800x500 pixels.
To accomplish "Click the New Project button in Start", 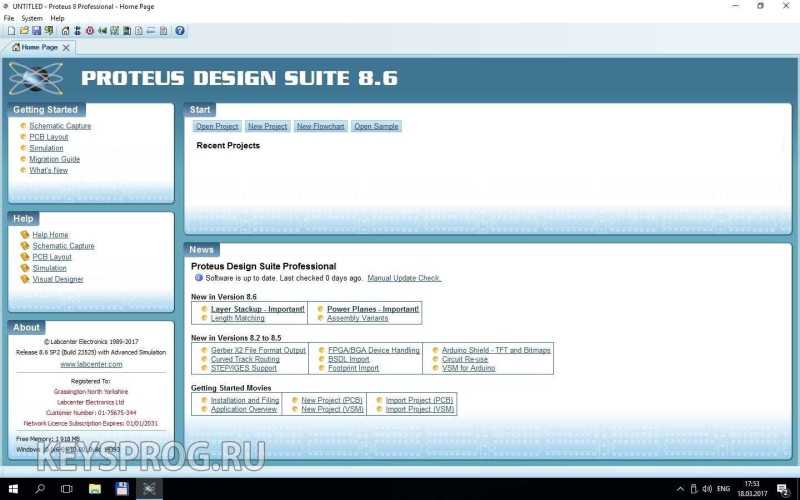I will point(267,127).
